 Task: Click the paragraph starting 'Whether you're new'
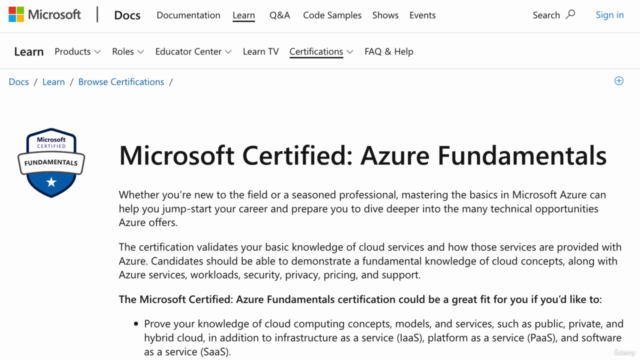(x=362, y=209)
